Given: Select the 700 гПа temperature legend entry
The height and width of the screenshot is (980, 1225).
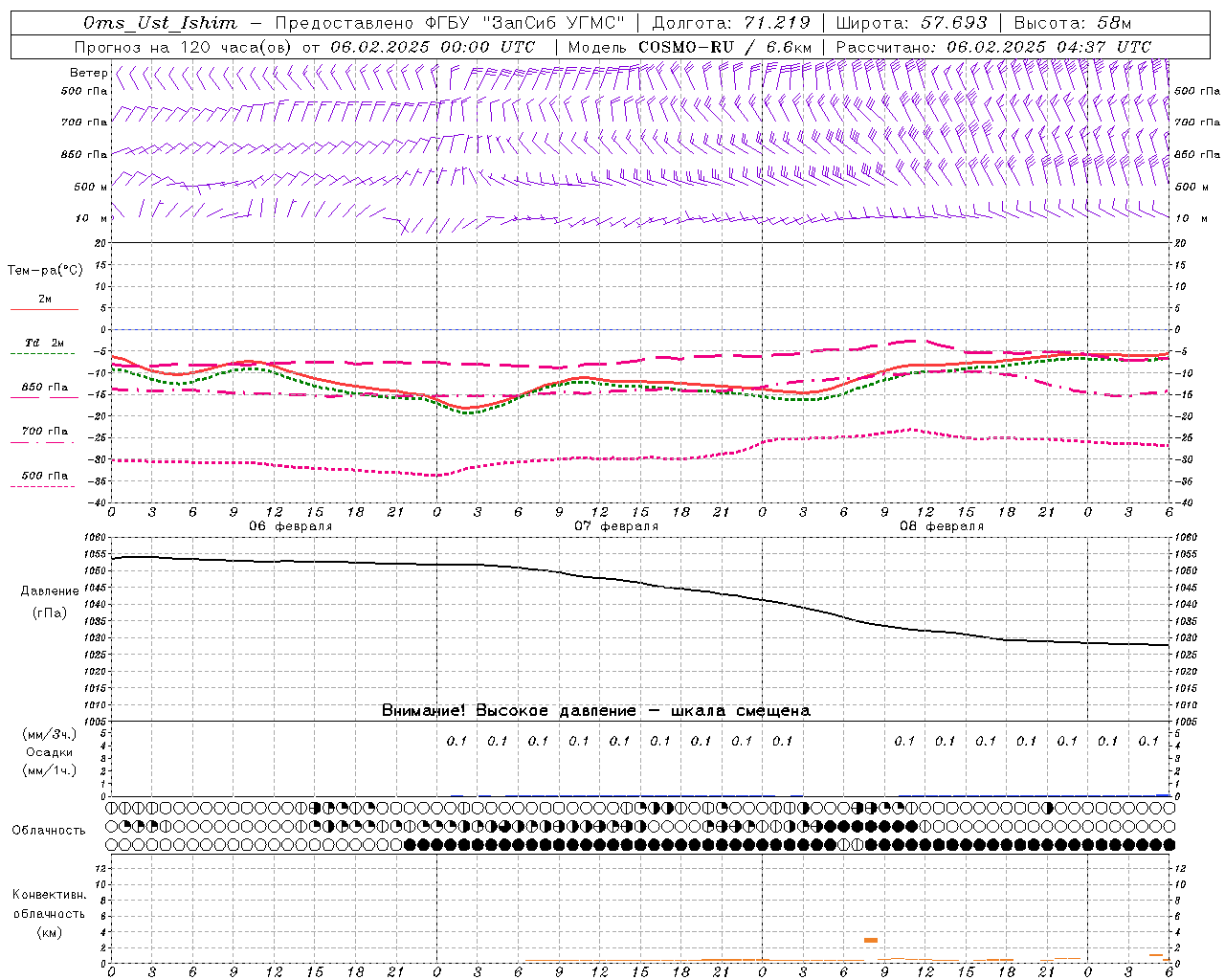Looking at the screenshot, I should [x=45, y=431].
